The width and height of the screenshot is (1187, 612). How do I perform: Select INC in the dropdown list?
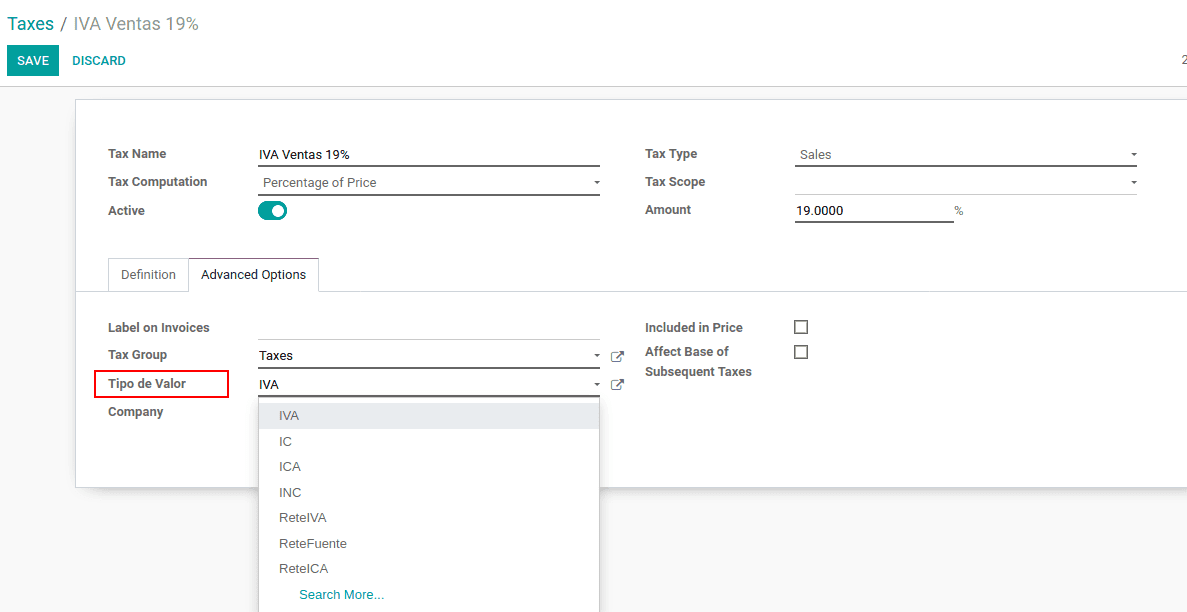tap(428, 492)
